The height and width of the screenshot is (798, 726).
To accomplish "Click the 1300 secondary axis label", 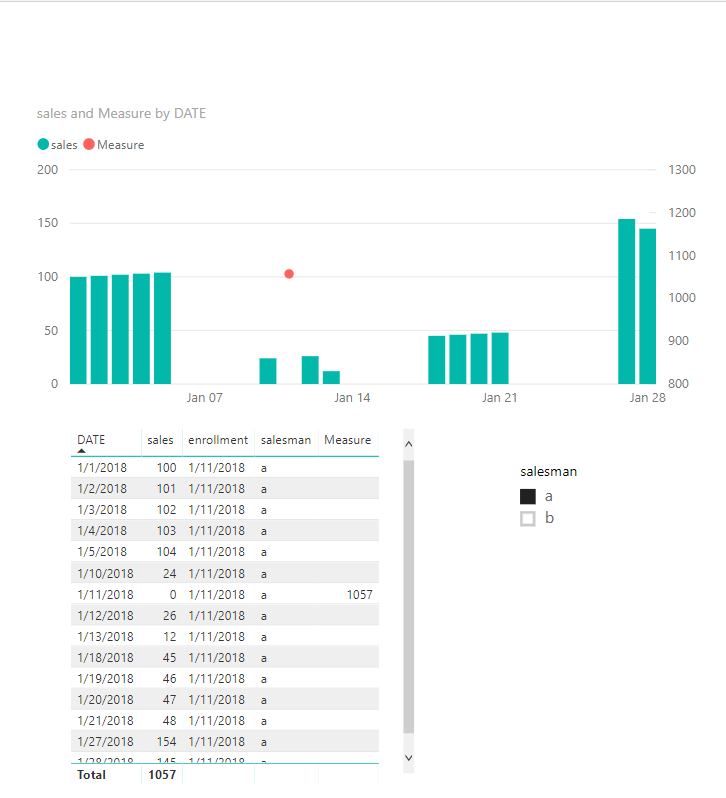I will click(x=682, y=169).
